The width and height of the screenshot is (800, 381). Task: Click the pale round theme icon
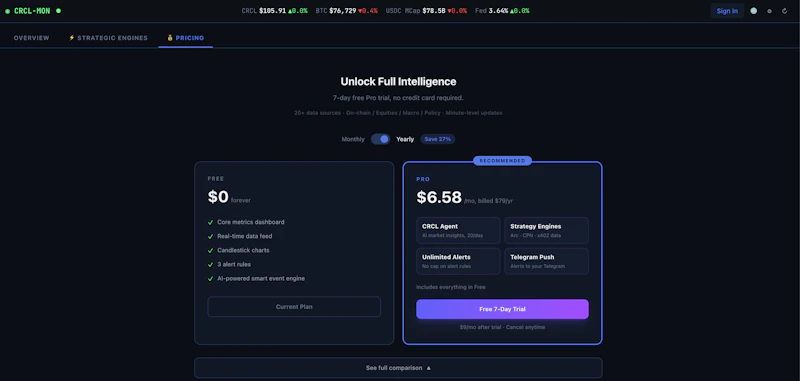click(x=754, y=11)
